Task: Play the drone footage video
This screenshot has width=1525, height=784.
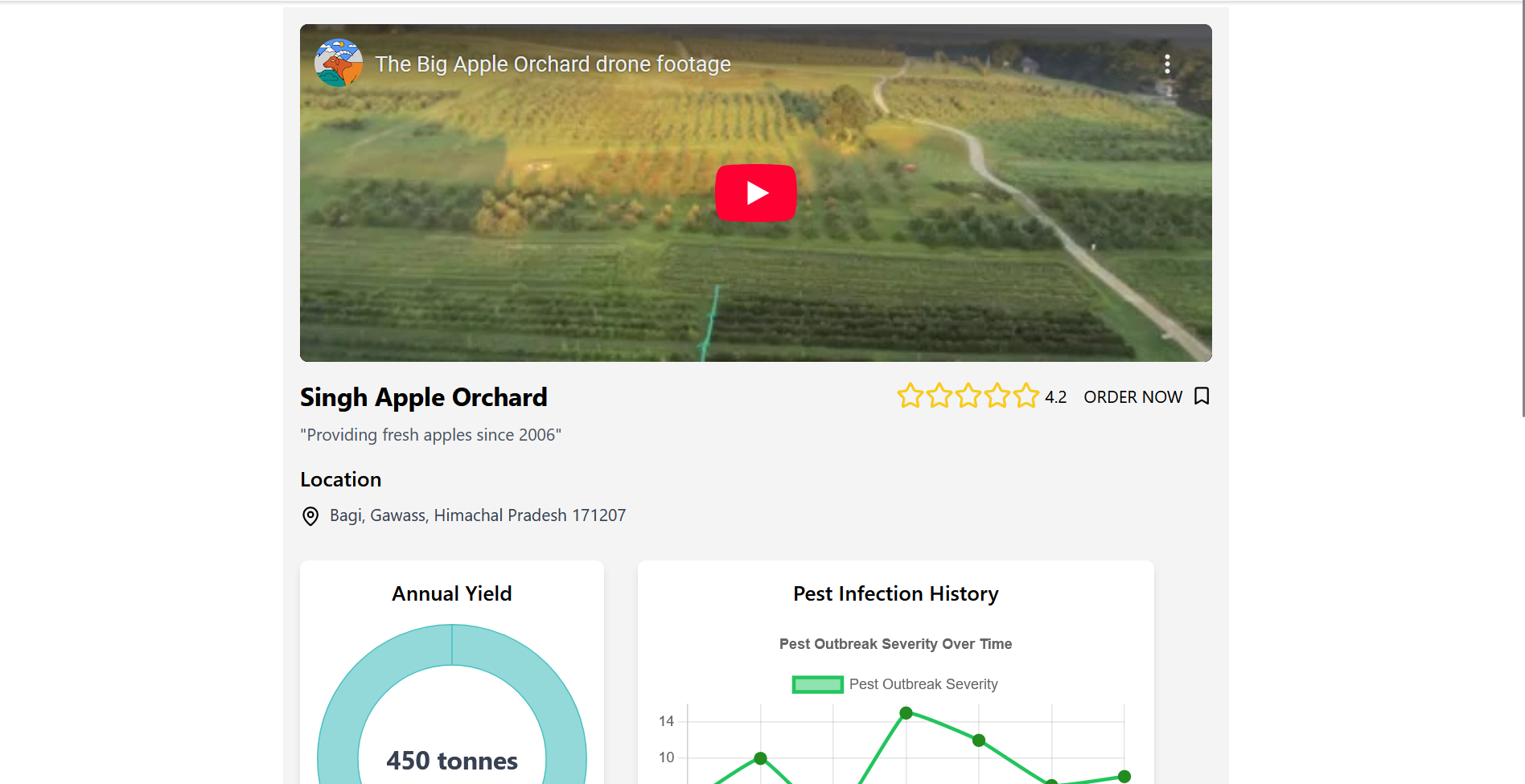Action: point(755,193)
